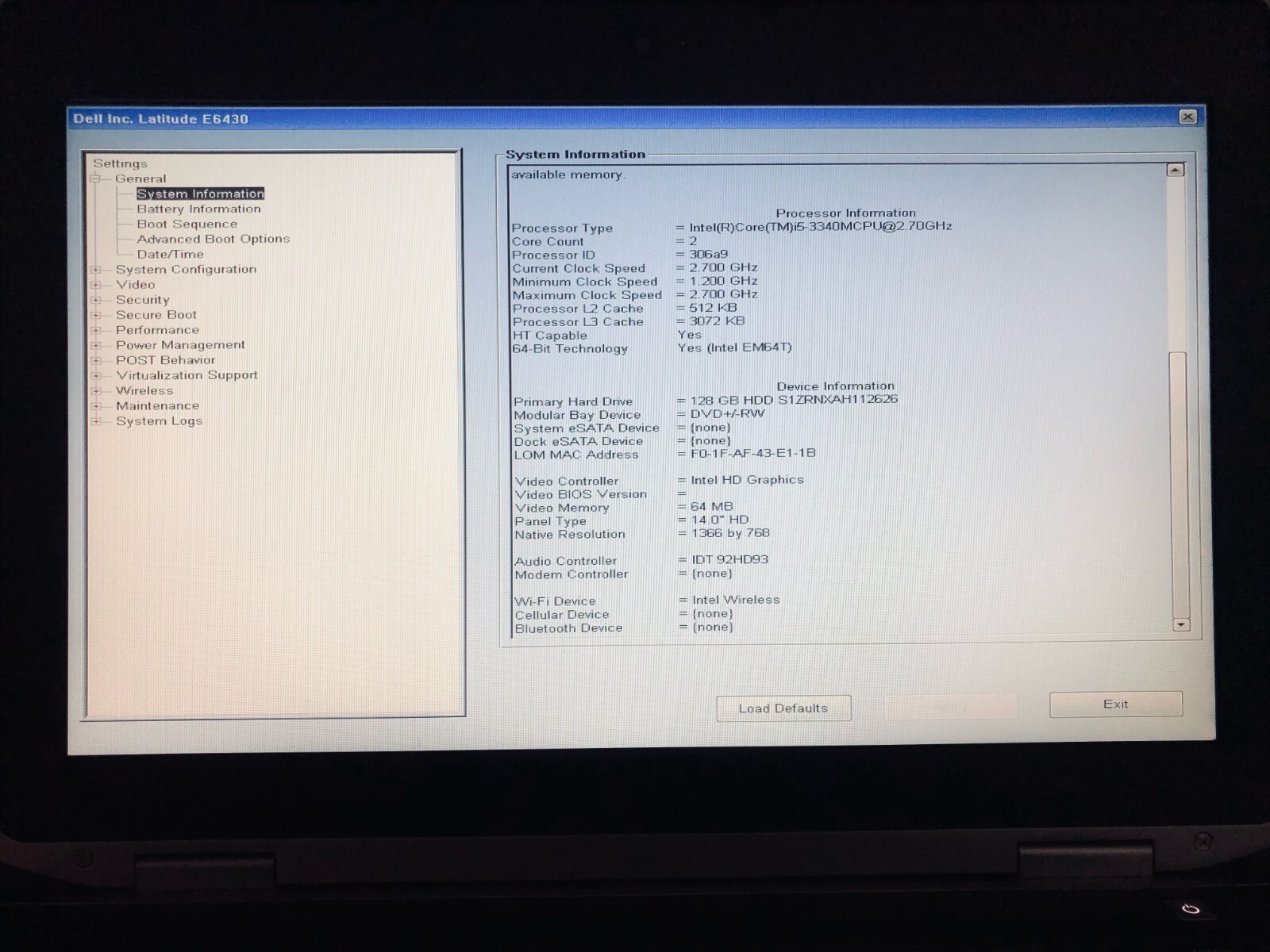Screen dimensions: 1270x952
Task: Click the Processor ID 306a9 value
Action: point(708,255)
